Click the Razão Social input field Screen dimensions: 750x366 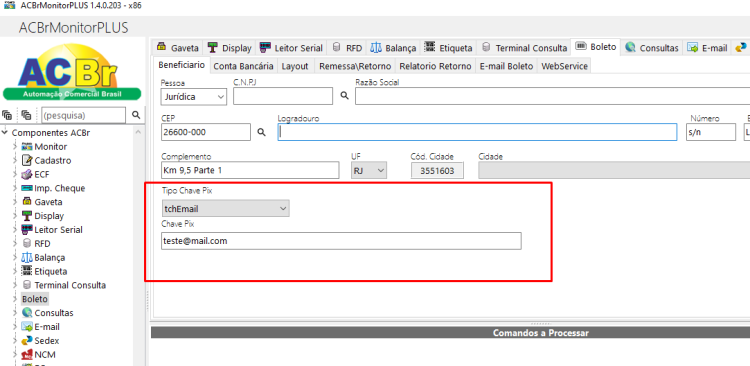pos(552,96)
